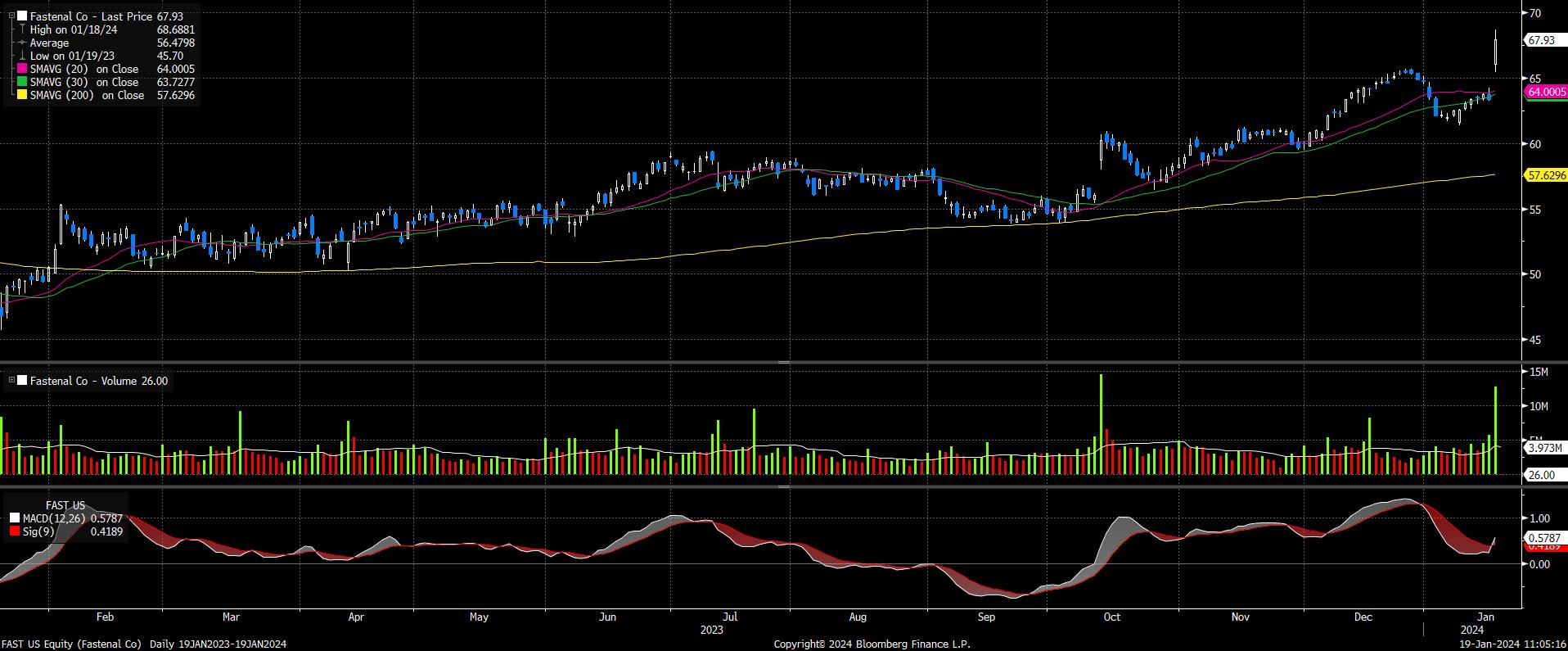Click the red Sig(9) color swatch
This screenshot has width=1568, height=651.
[14, 531]
